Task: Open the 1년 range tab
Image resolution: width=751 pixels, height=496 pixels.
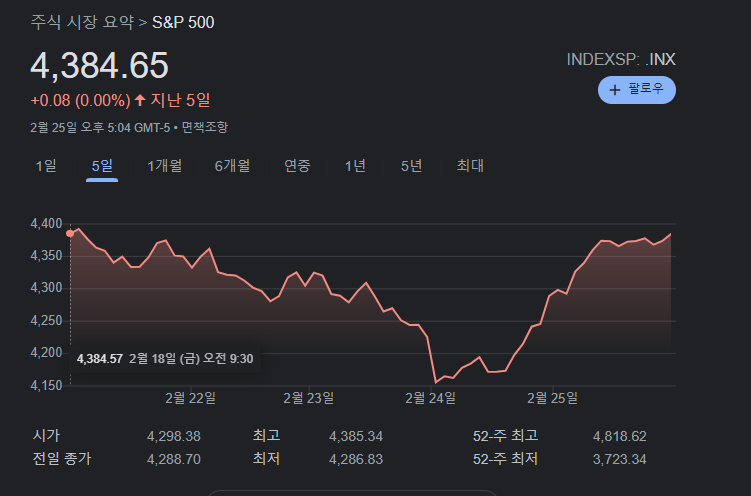Action: 355,166
